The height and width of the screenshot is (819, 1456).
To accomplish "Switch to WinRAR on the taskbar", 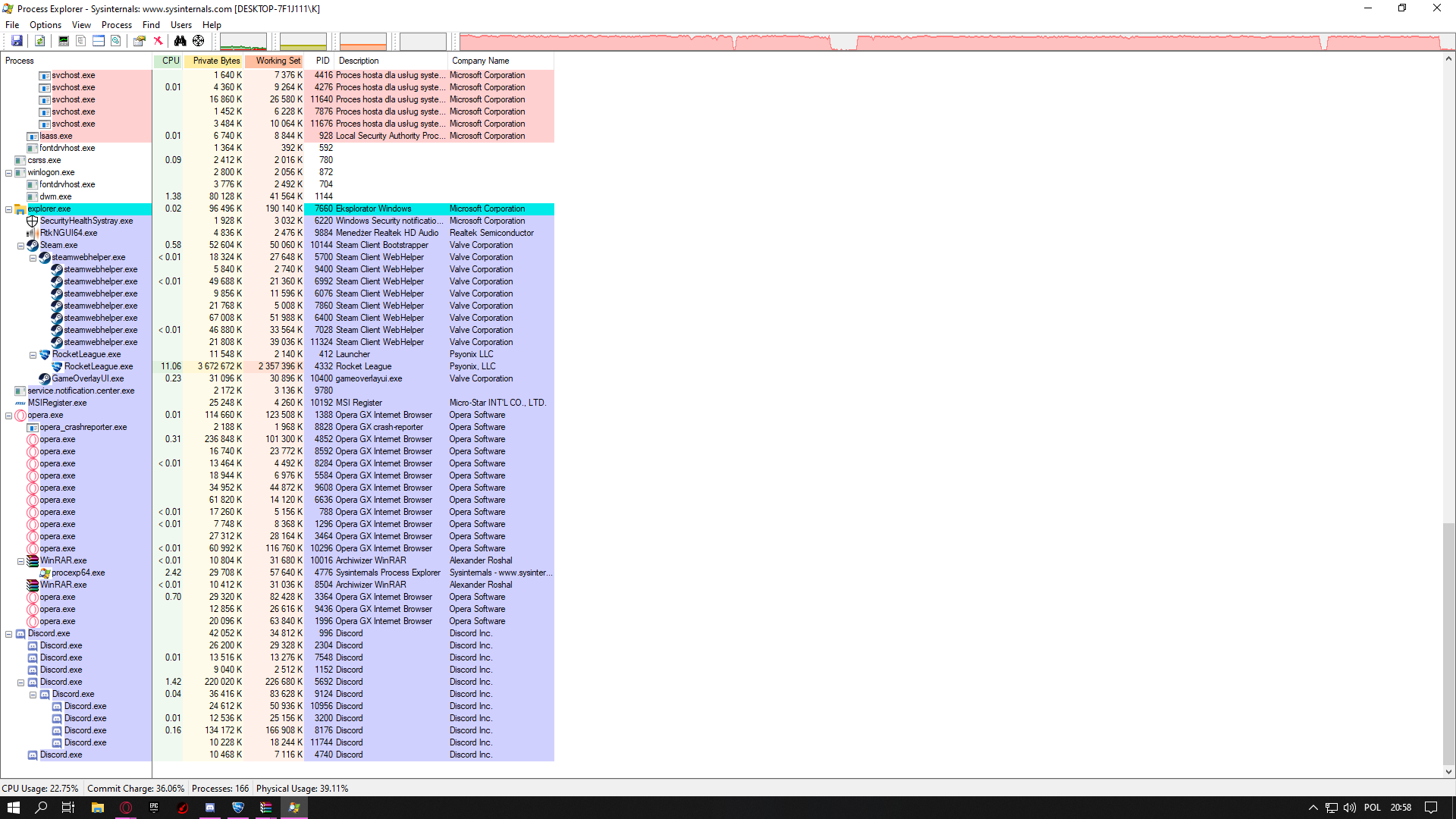I will [x=266, y=808].
